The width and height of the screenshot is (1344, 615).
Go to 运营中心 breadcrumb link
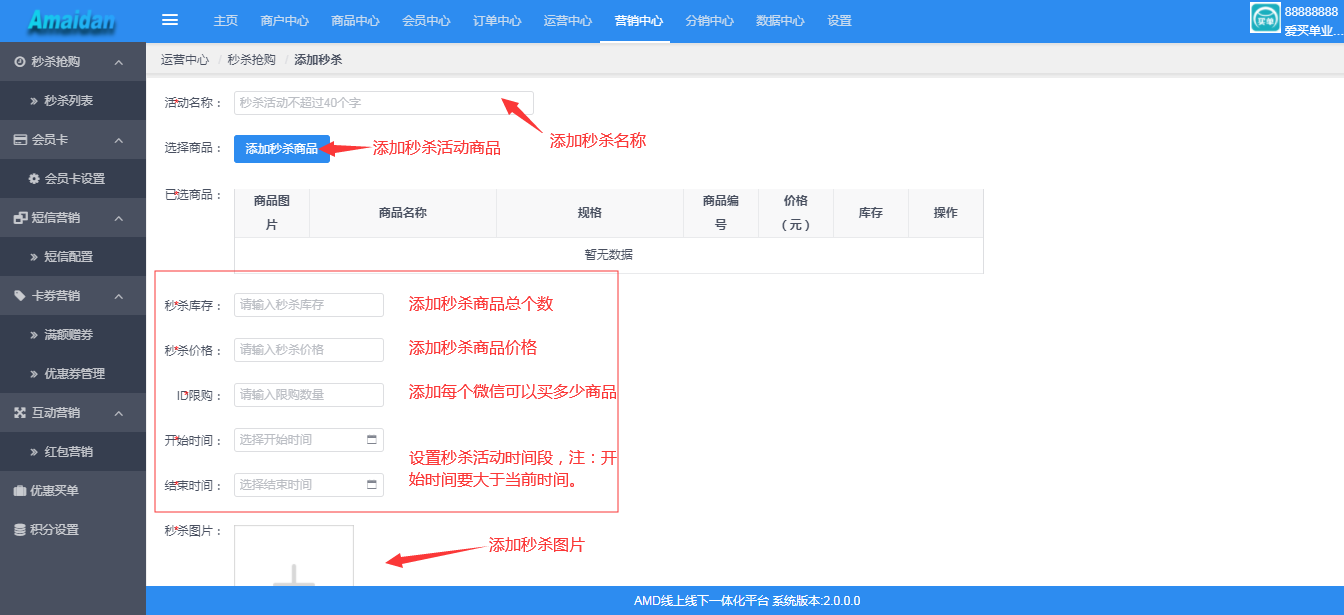point(185,60)
